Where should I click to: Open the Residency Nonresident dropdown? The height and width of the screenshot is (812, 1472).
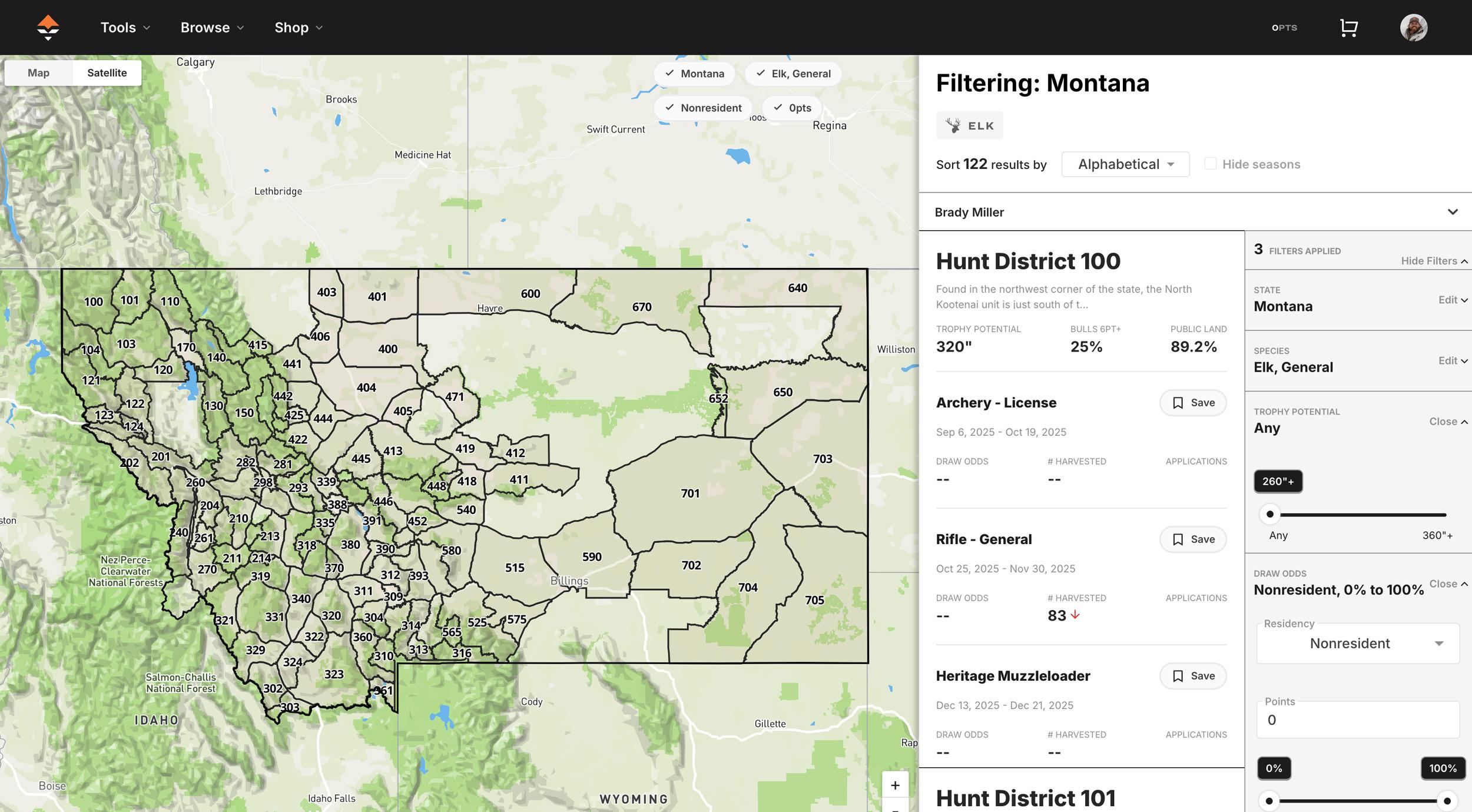click(x=1357, y=643)
